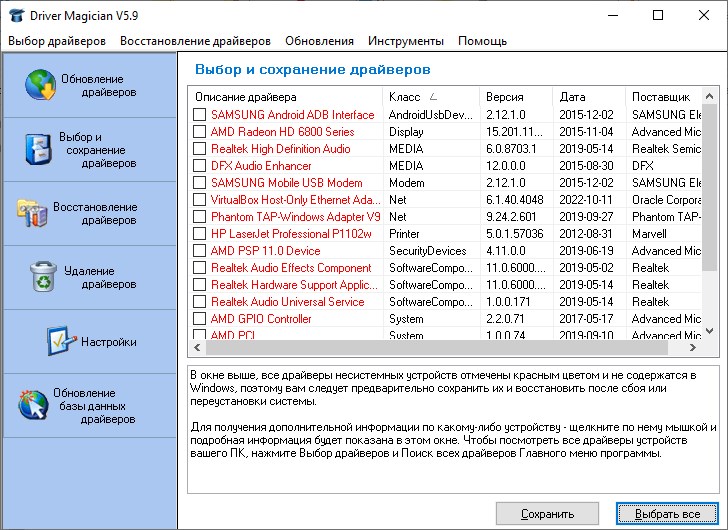
Task: Check the SAMSUNG Android ADB Interface checkbox
Action: click(x=200, y=115)
